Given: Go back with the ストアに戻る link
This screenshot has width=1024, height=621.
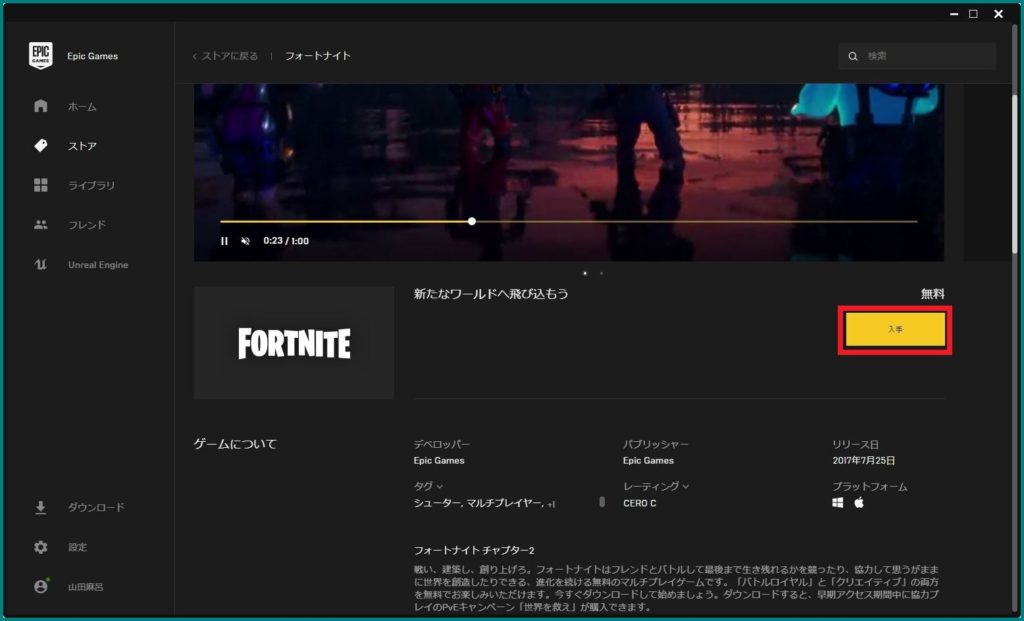Looking at the screenshot, I should coord(225,56).
